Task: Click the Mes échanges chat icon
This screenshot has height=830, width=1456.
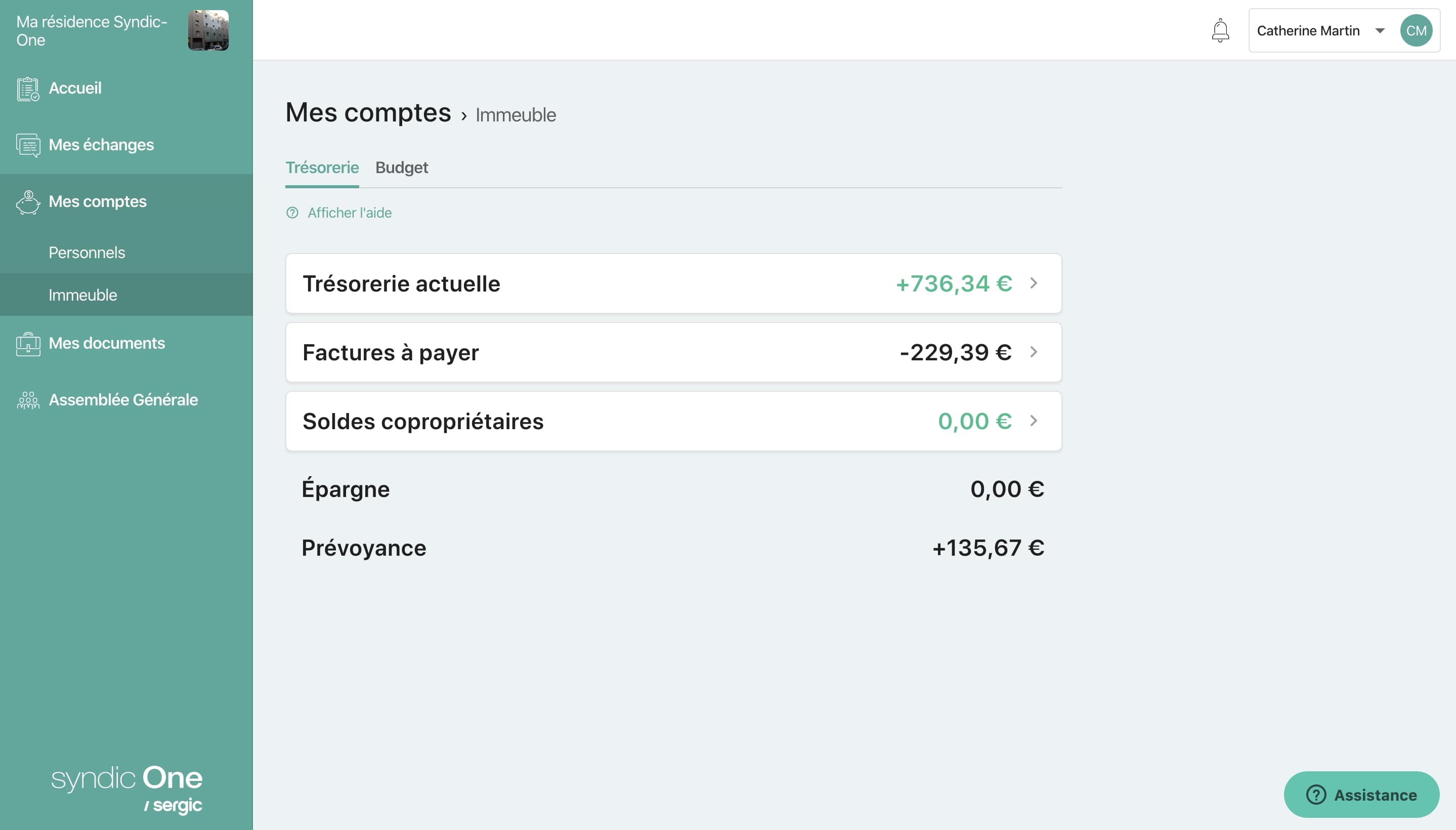Action: tap(28, 145)
